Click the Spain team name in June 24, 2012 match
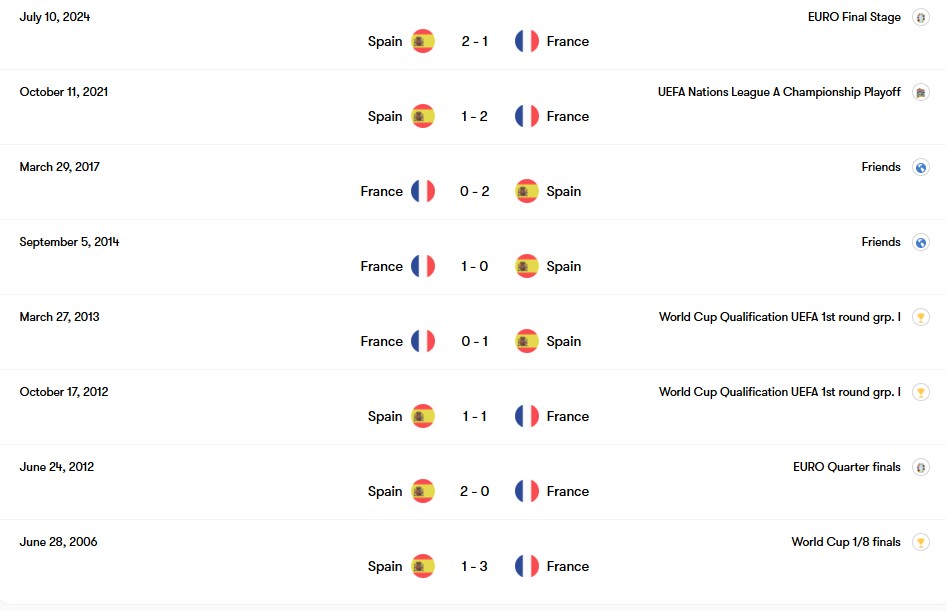This screenshot has height=611, width=946. 385,491
